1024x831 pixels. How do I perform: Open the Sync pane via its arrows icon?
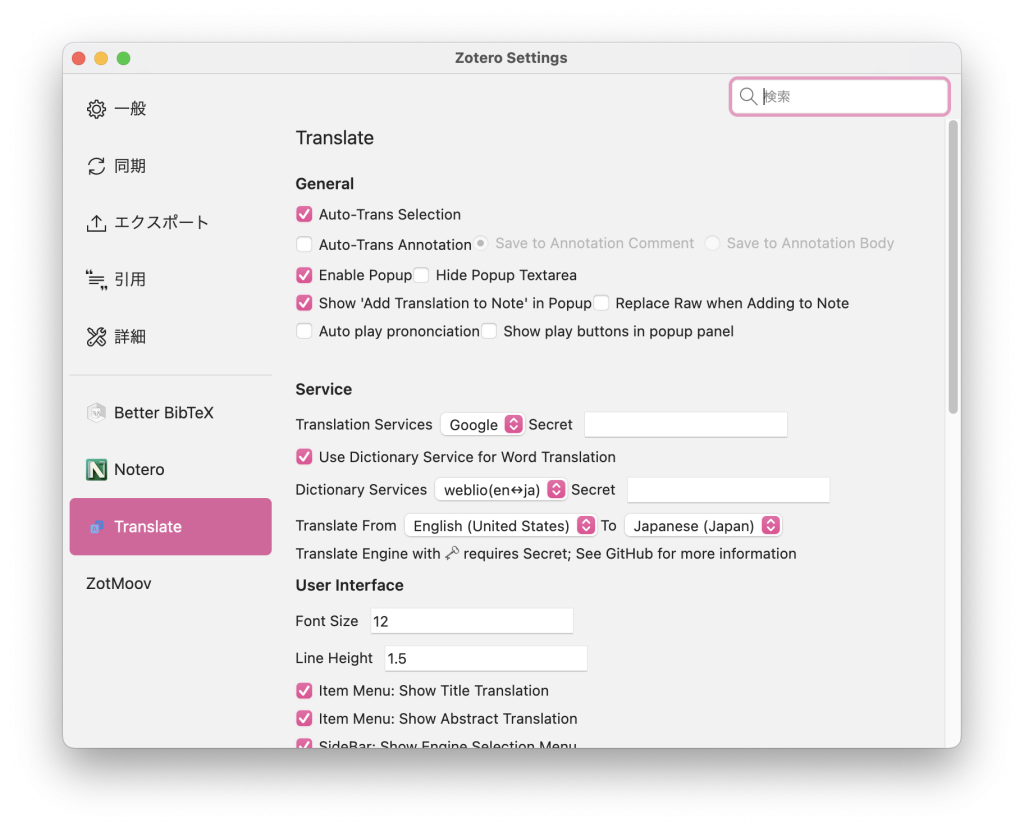96,166
